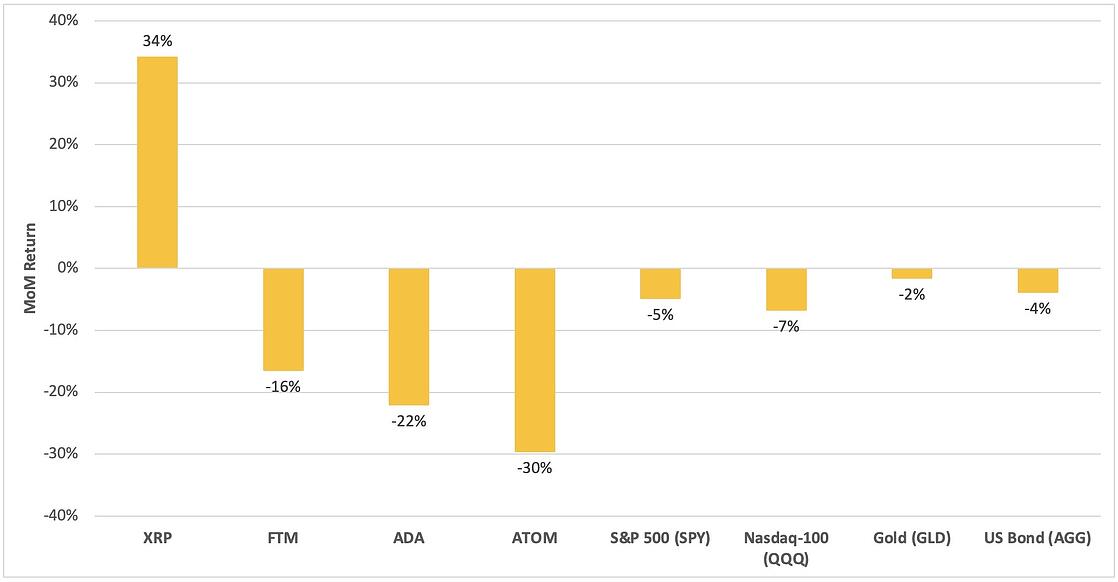Screen dimensions: 1118x582
Task: Click the FTM negative bar
Action: pos(283,320)
